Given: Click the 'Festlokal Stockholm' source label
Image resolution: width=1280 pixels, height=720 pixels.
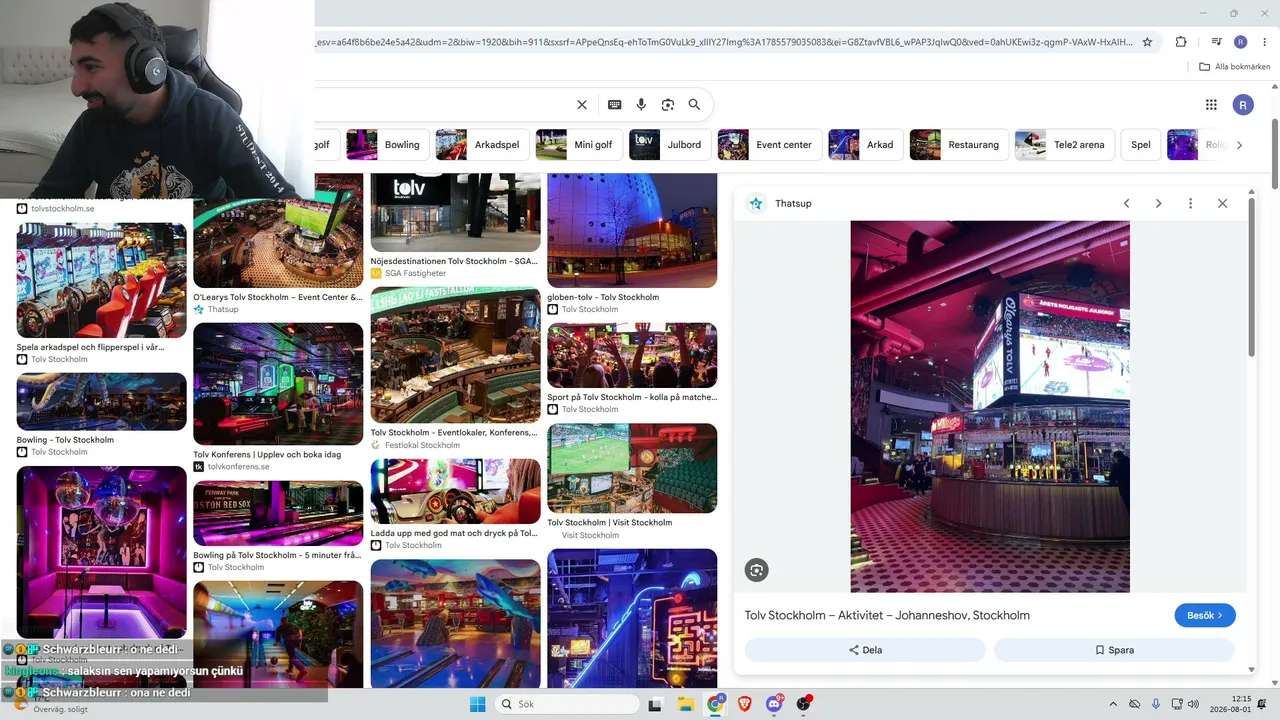Looking at the screenshot, I should [x=422, y=445].
